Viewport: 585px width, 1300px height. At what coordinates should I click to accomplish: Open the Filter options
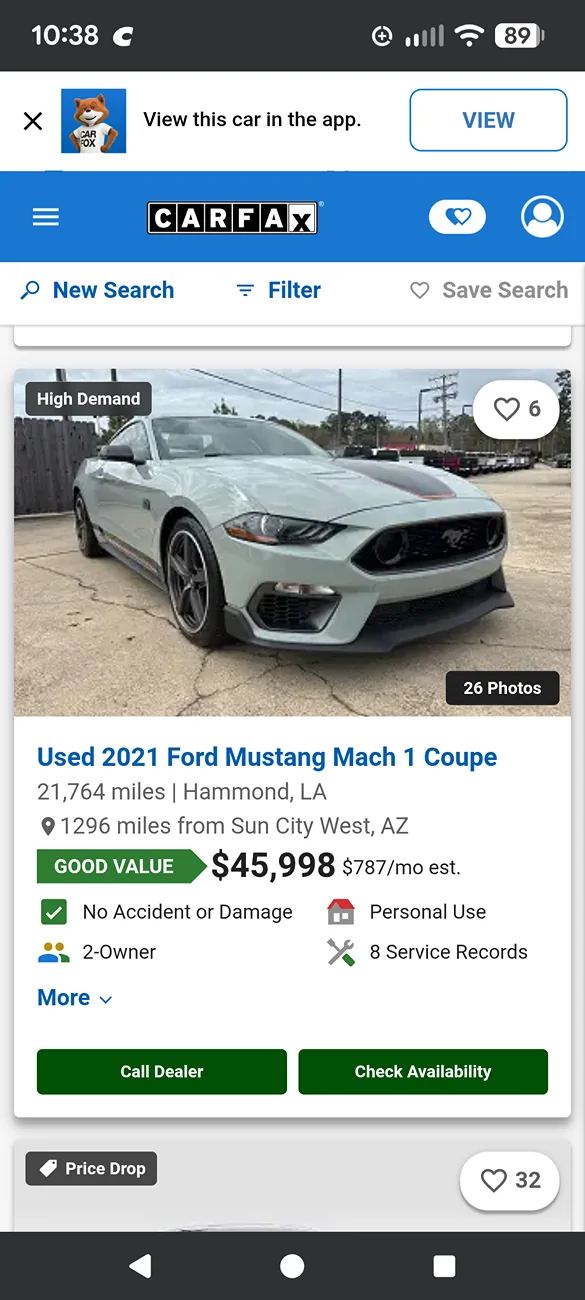coord(278,290)
